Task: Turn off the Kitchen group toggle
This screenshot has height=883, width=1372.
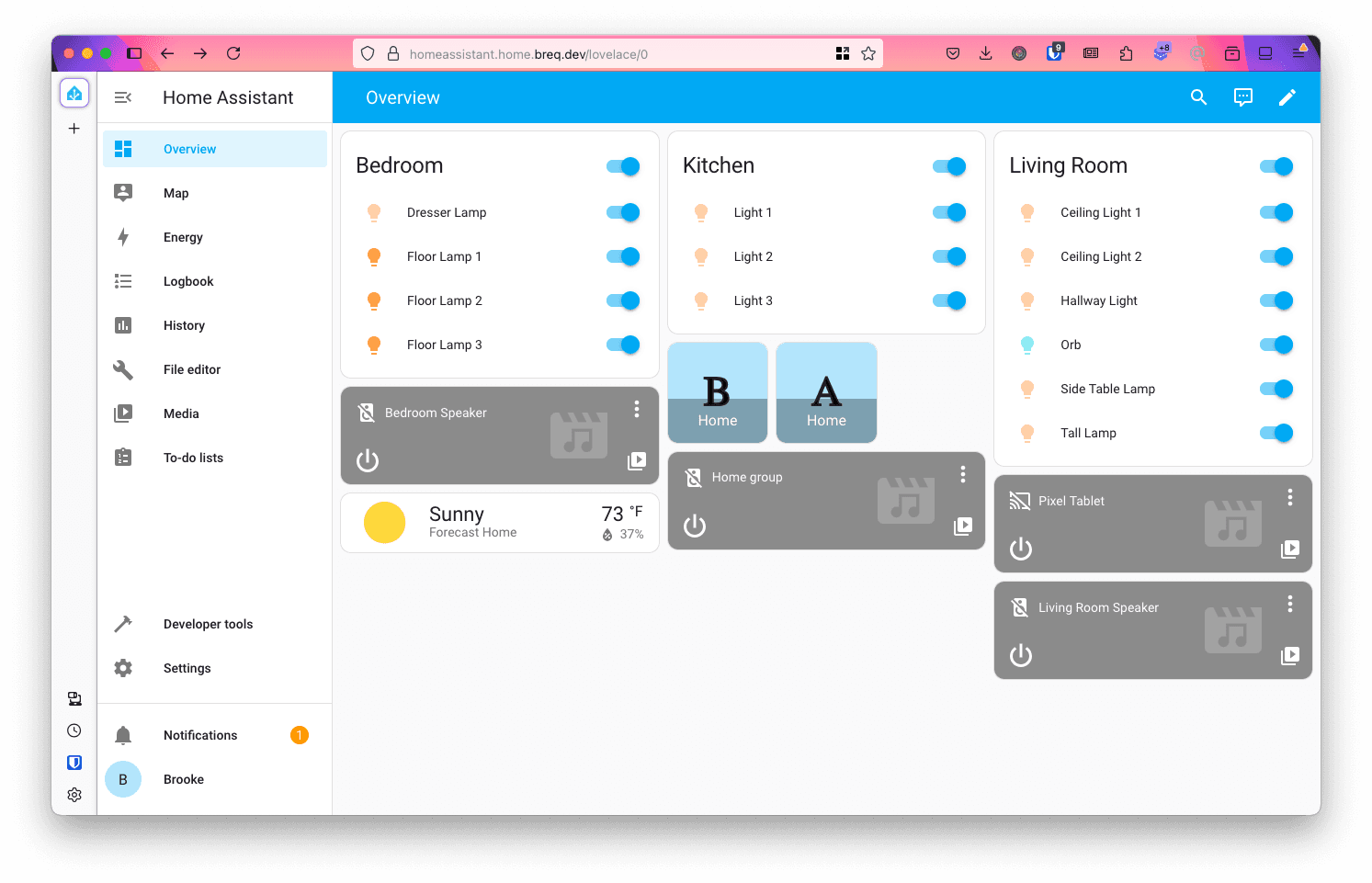Action: click(x=949, y=166)
